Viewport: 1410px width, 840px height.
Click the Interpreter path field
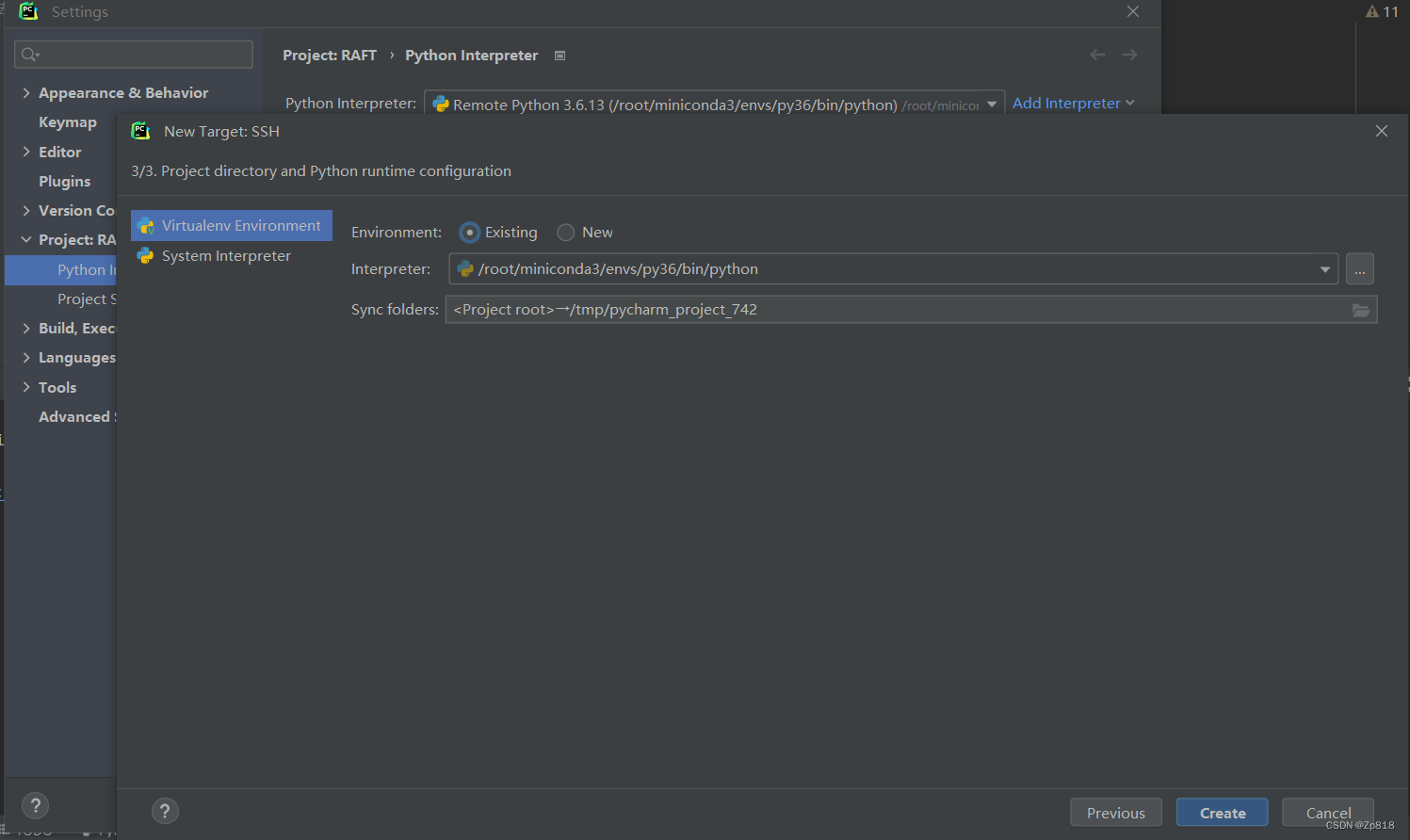[x=893, y=269]
